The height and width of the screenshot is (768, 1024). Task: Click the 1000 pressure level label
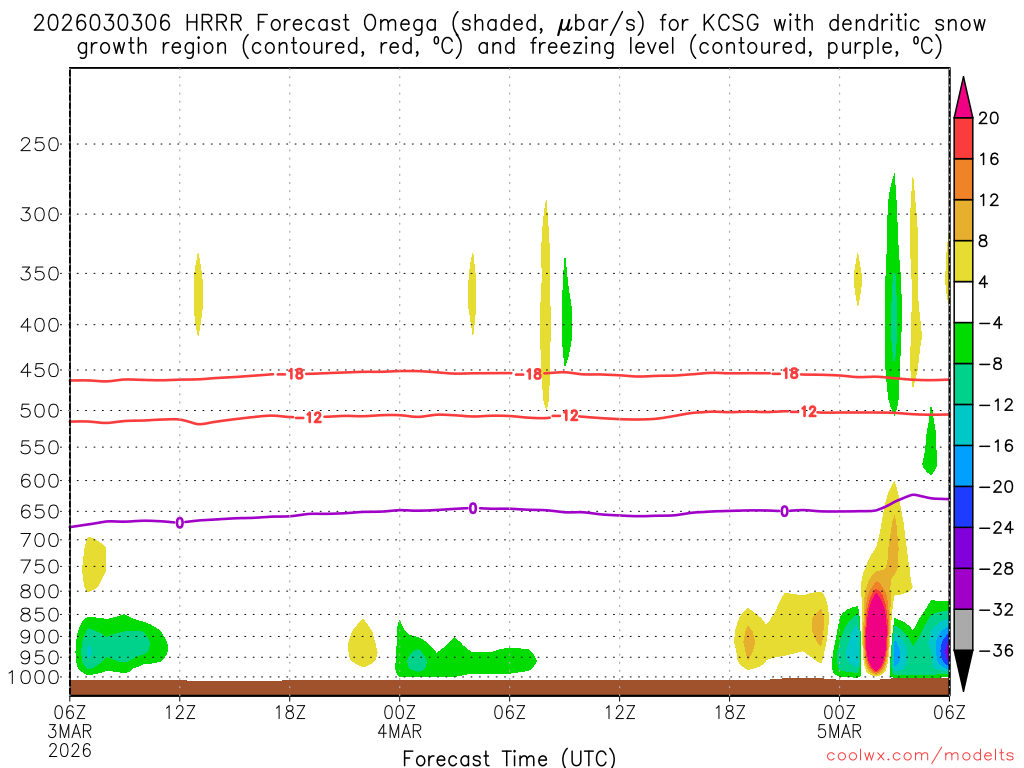pyautogui.click(x=34, y=677)
